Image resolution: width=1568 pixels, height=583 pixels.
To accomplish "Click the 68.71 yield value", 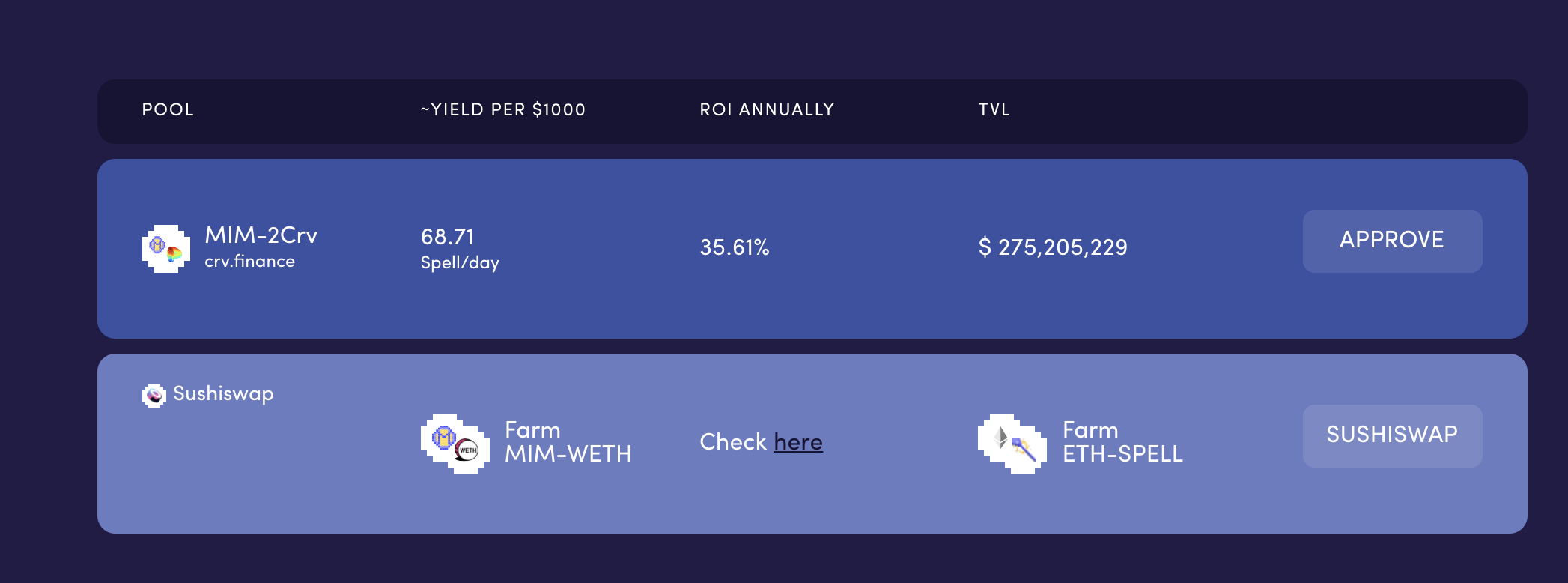I will coord(448,237).
